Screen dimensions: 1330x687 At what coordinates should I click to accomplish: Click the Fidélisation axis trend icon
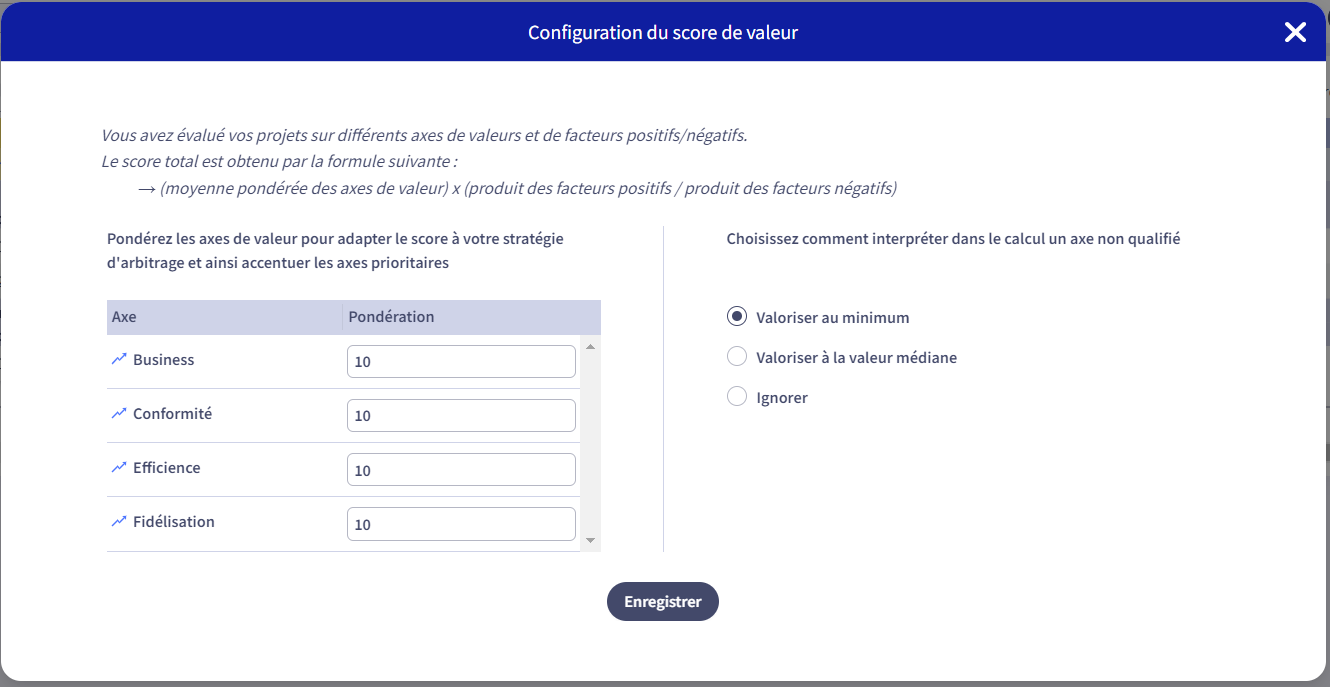pos(119,521)
